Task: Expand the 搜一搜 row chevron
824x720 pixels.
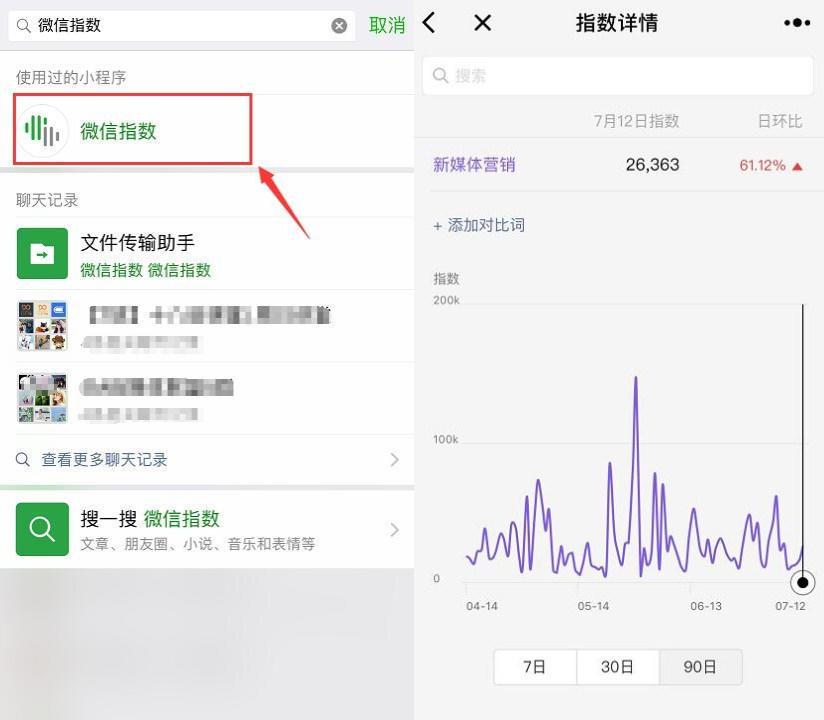Action: [x=395, y=529]
